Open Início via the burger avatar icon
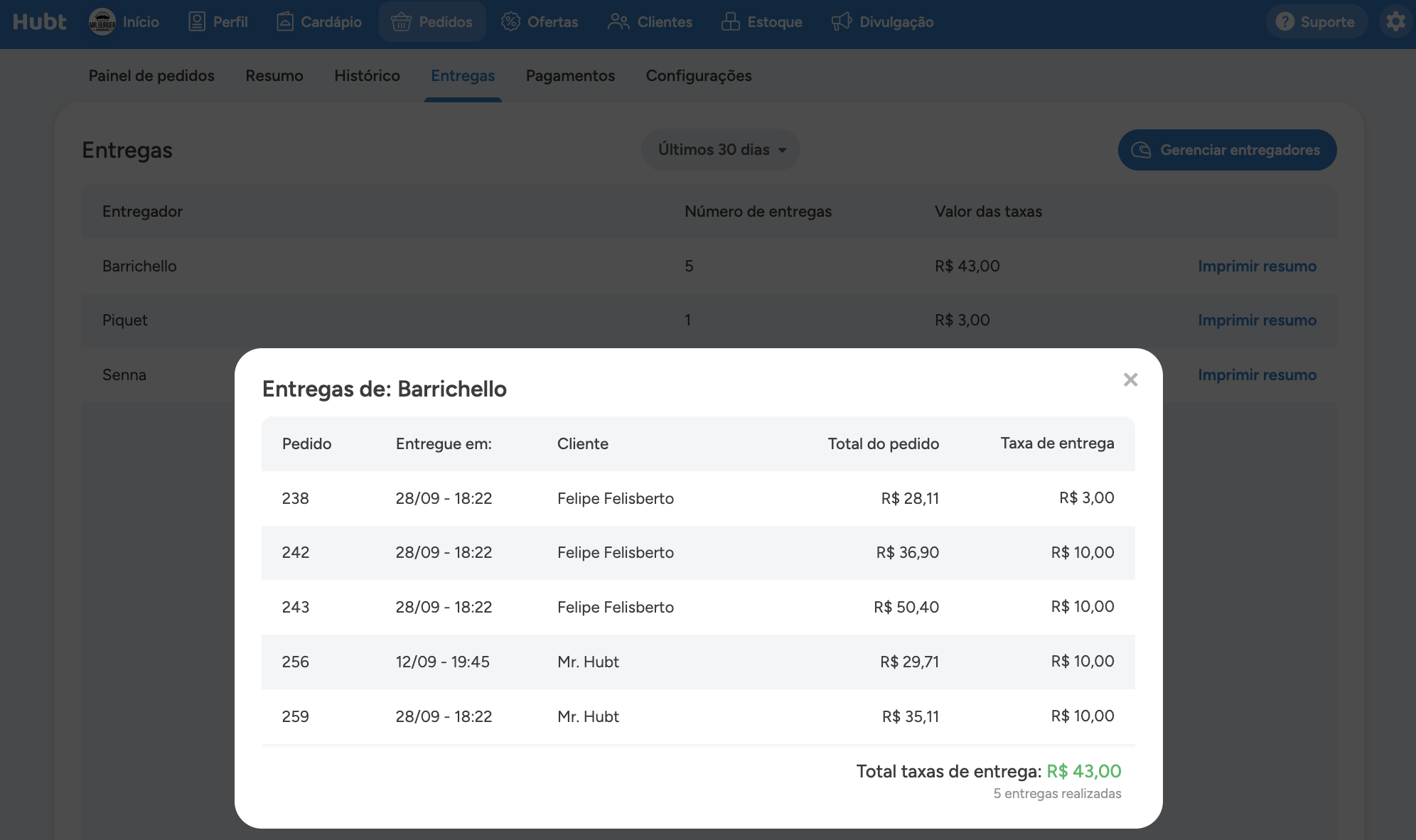Screen dimensions: 1416x840 102,22
